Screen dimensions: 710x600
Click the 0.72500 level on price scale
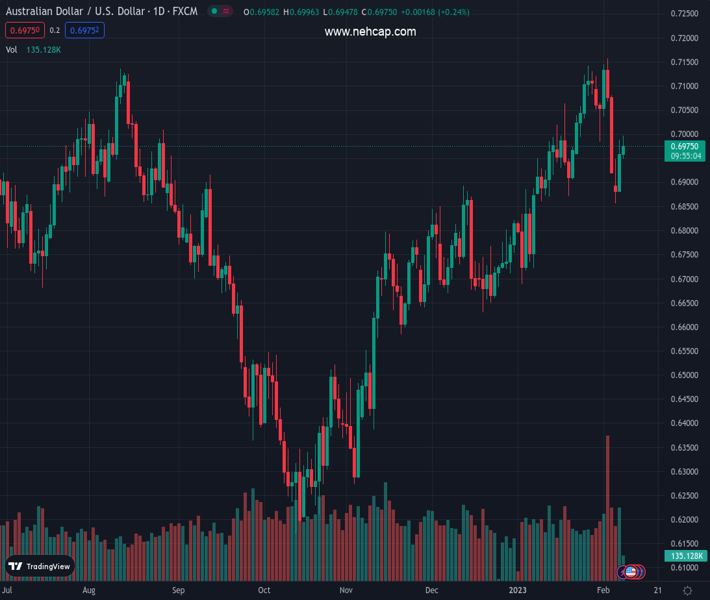(x=685, y=14)
